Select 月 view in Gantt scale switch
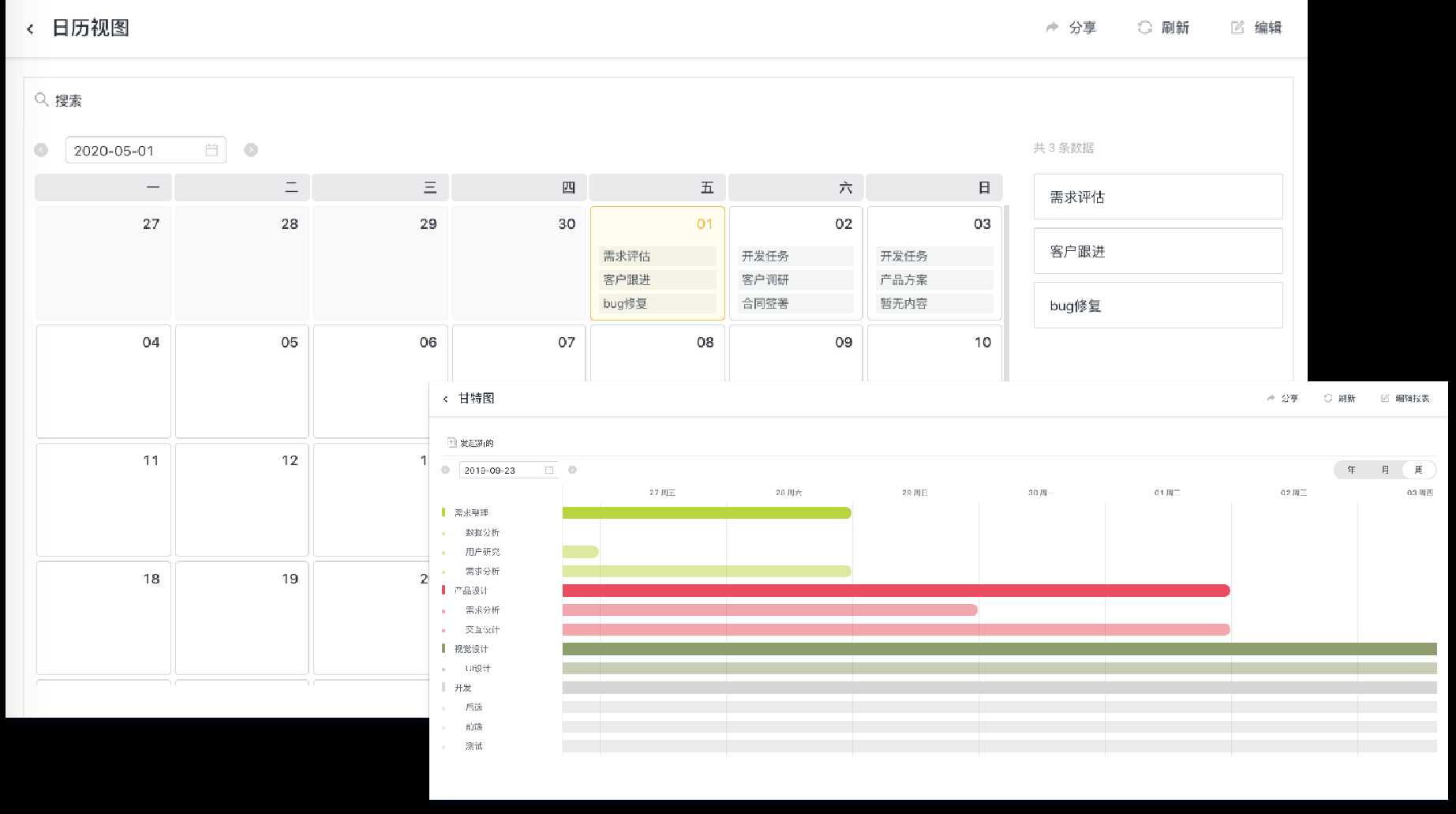 pyautogui.click(x=1385, y=470)
